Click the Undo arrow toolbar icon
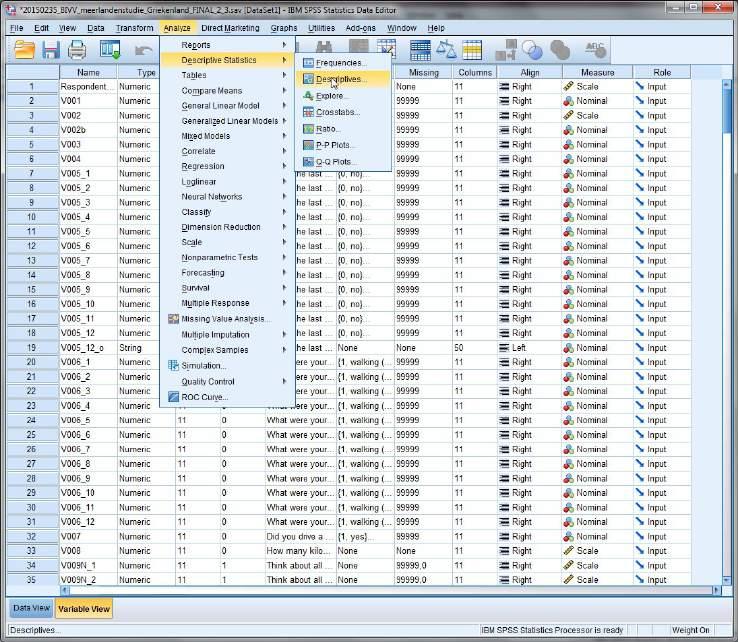This screenshot has height=642, width=738. click(x=143, y=50)
